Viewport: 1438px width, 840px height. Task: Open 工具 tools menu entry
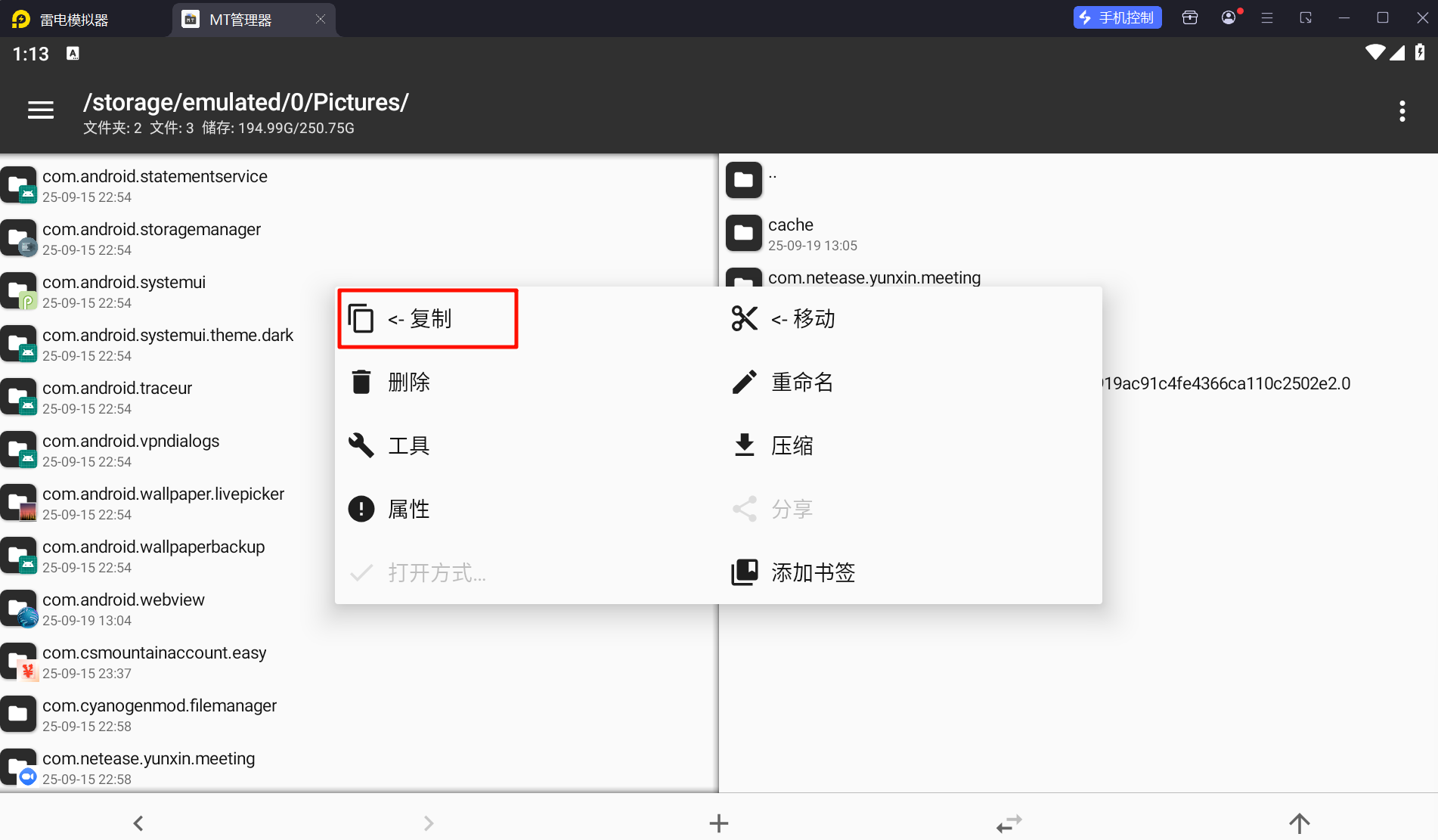tap(408, 446)
